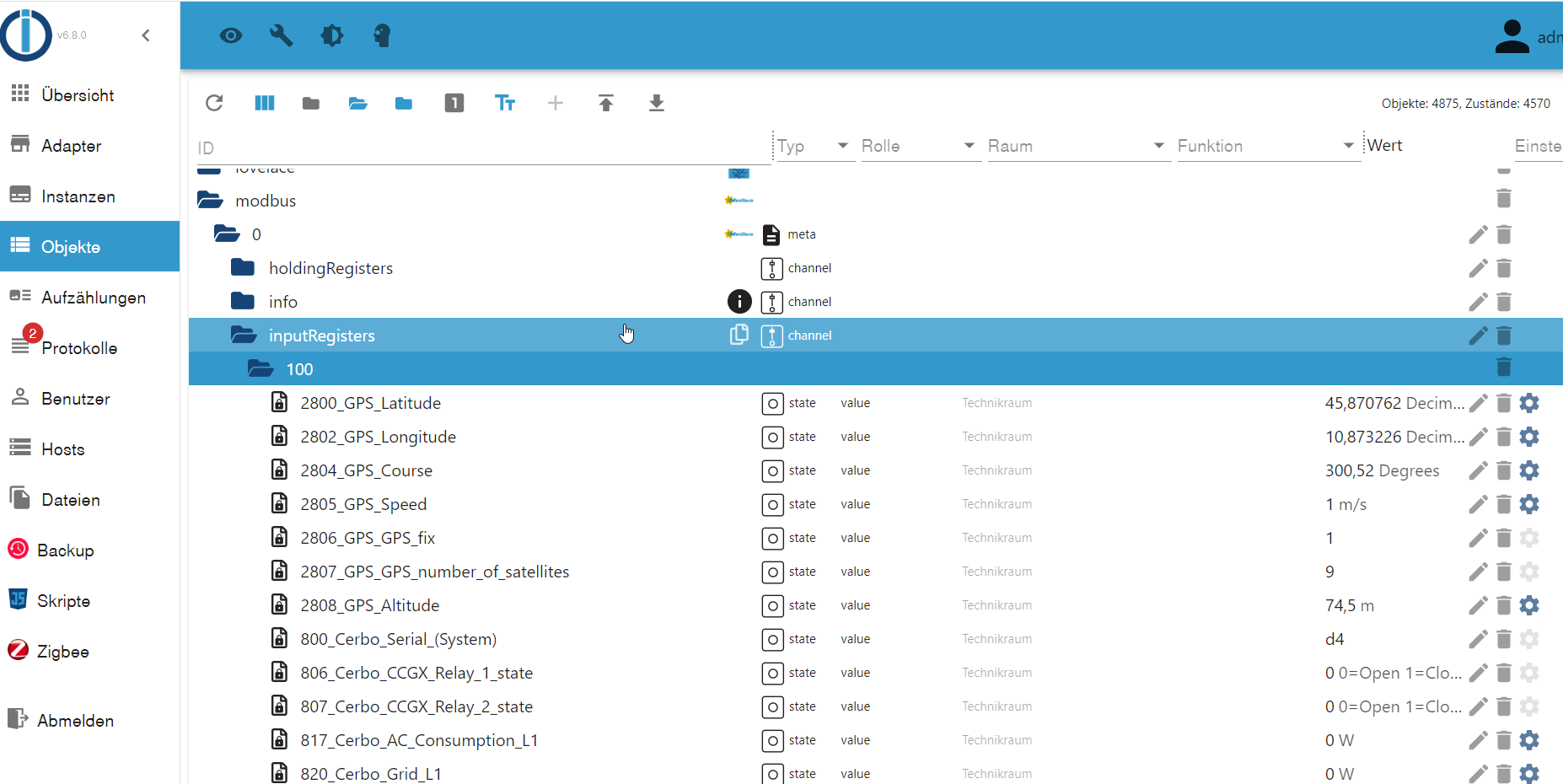Viewport: 1563px width, 784px height.
Task: Toggle the theme brightness icon
Action: coord(332,35)
